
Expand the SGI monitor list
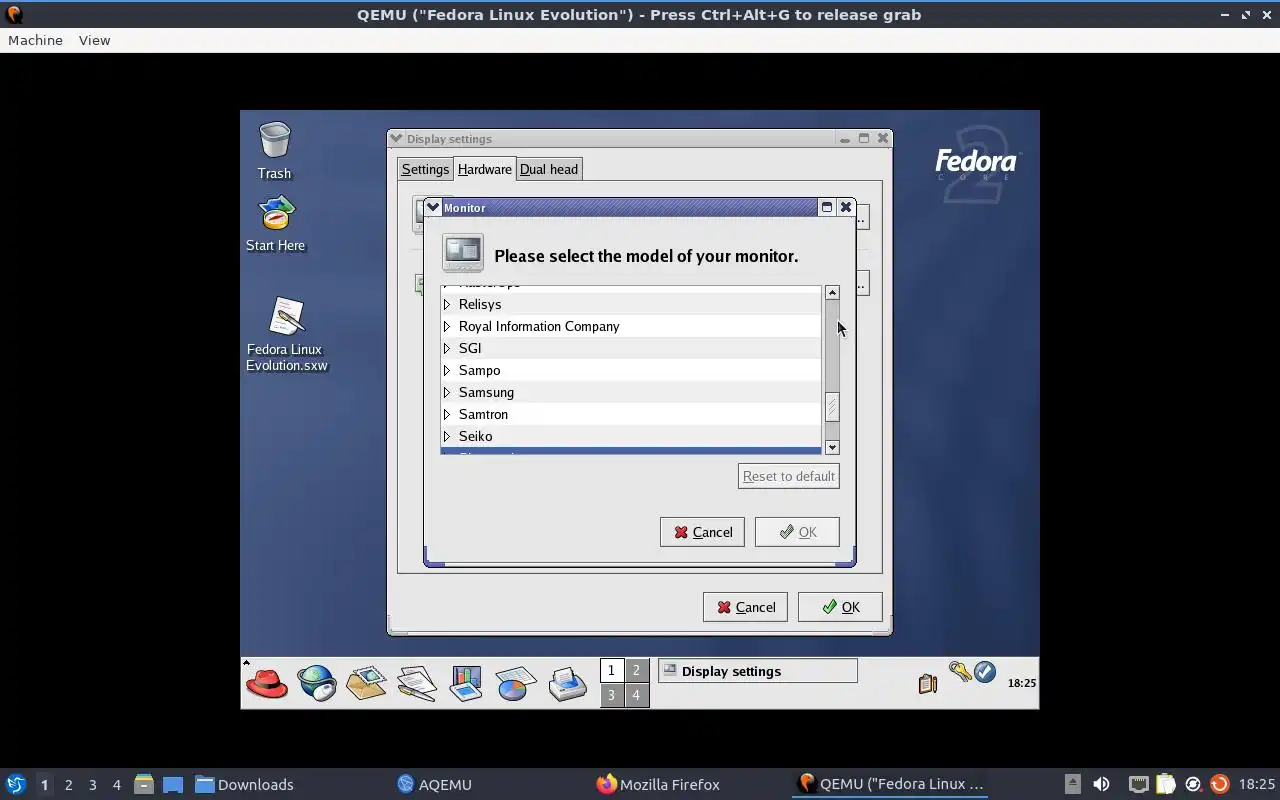pyautogui.click(x=447, y=348)
